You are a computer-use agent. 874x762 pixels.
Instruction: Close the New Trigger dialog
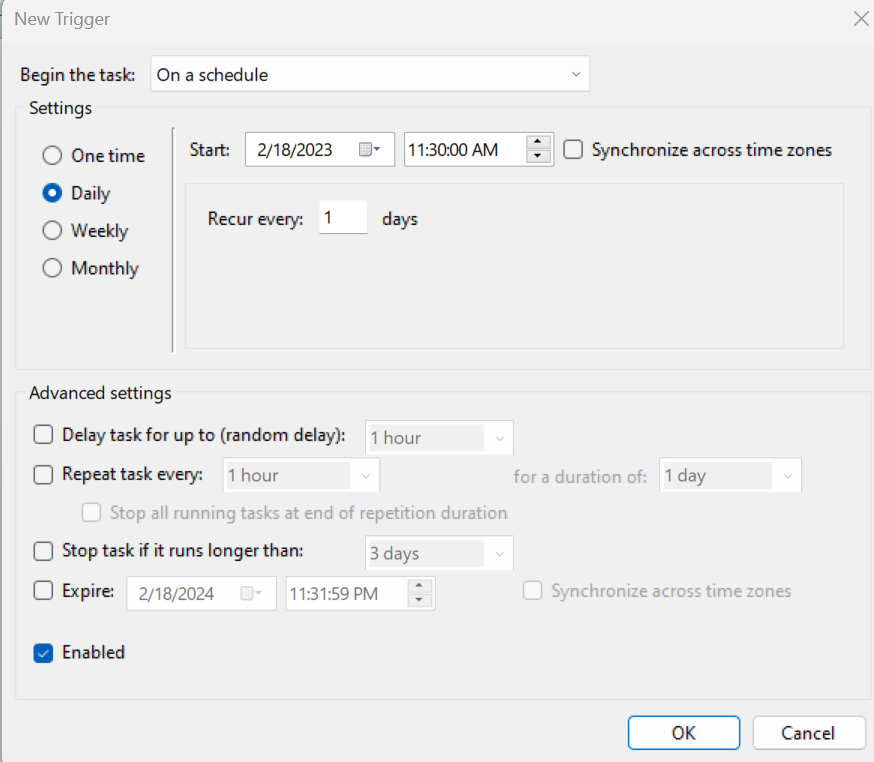(x=859, y=19)
